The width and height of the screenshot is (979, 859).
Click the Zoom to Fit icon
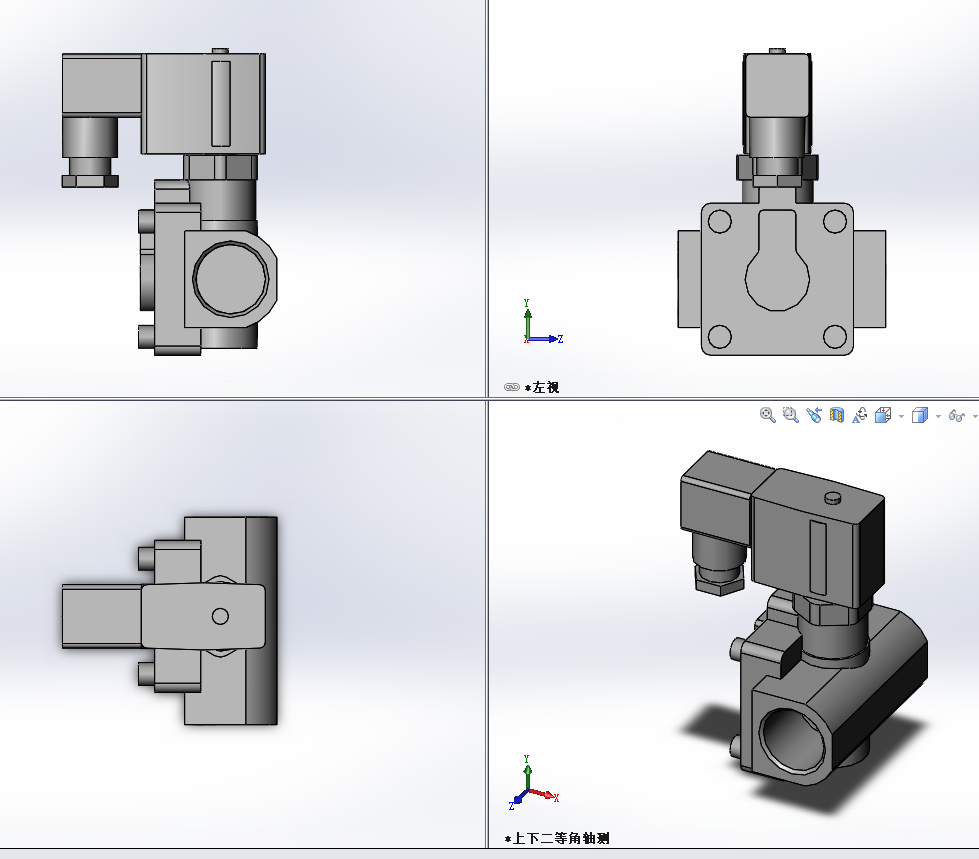tap(767, 415)
